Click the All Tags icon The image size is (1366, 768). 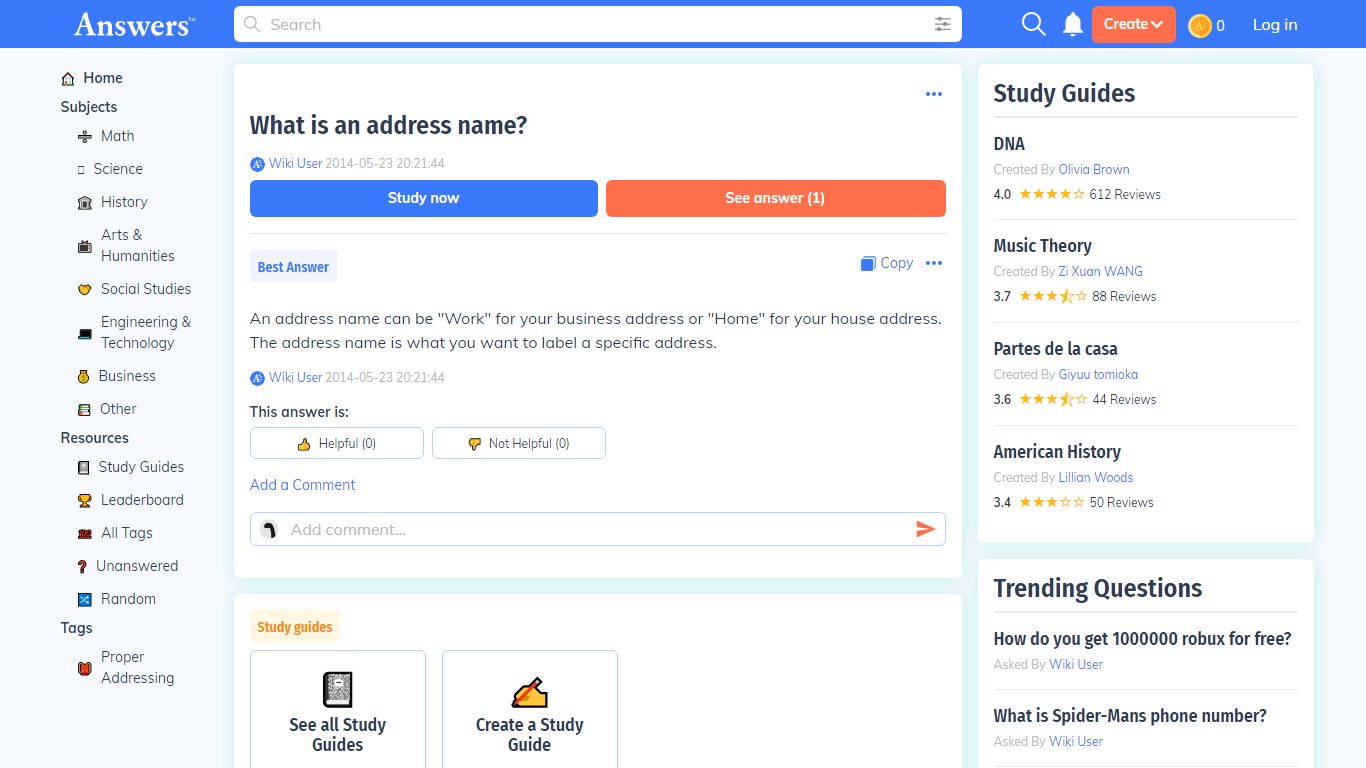click(x=85, y=533)
